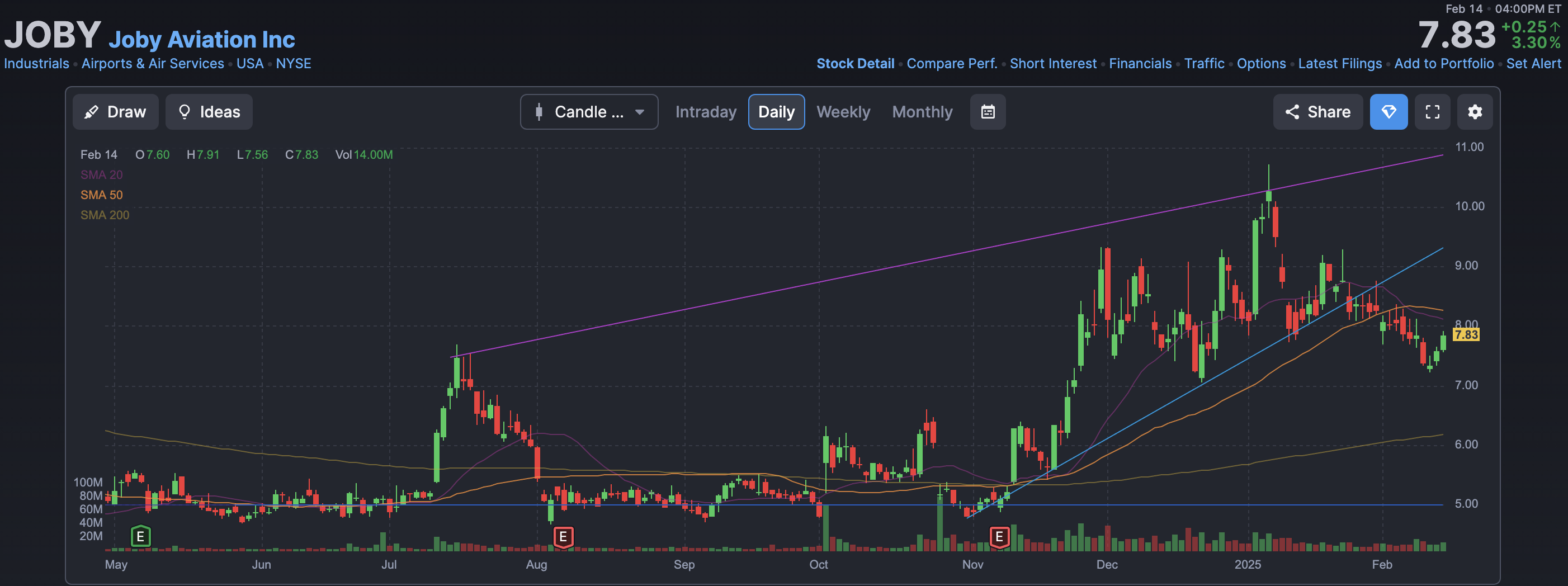
Task: Click the +0.25 price change value
Action: tap(1524, 27)
